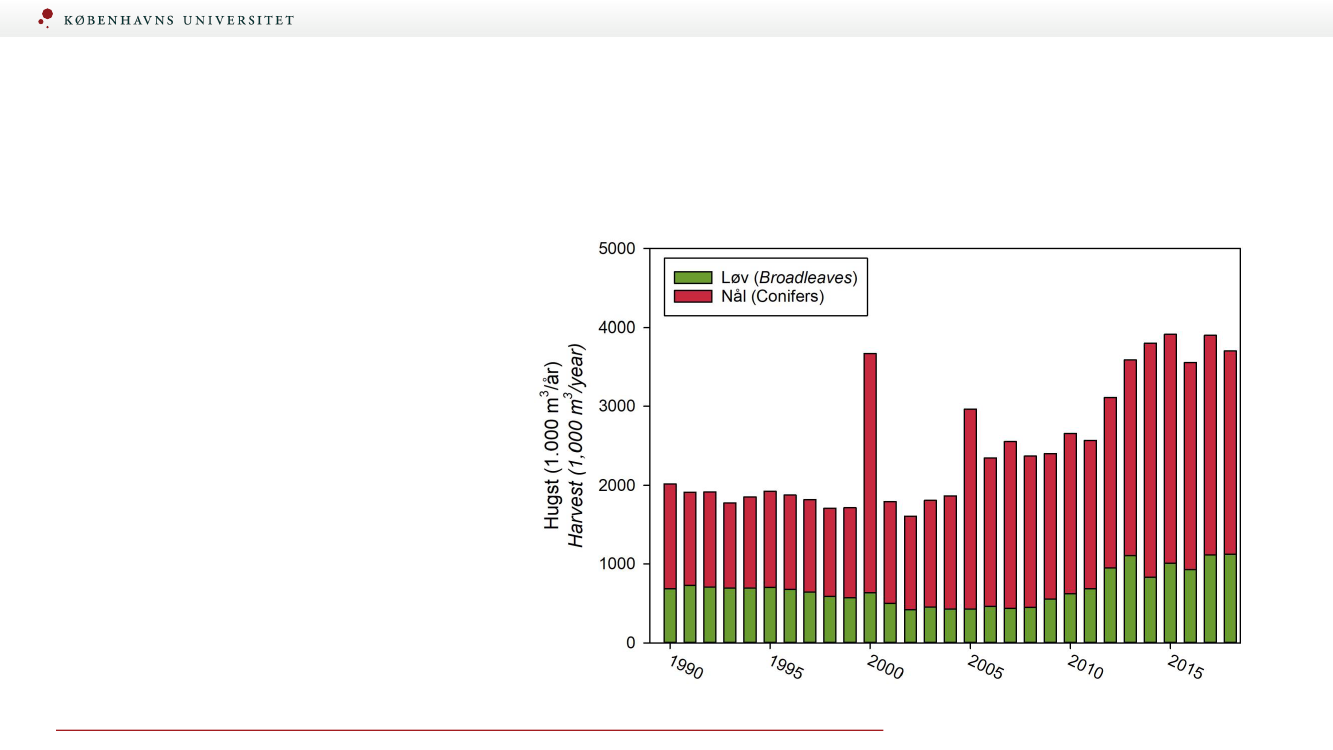1333x750 pixels.
Task: Click the red conifer bar for 2005
Action: point(970,509)
